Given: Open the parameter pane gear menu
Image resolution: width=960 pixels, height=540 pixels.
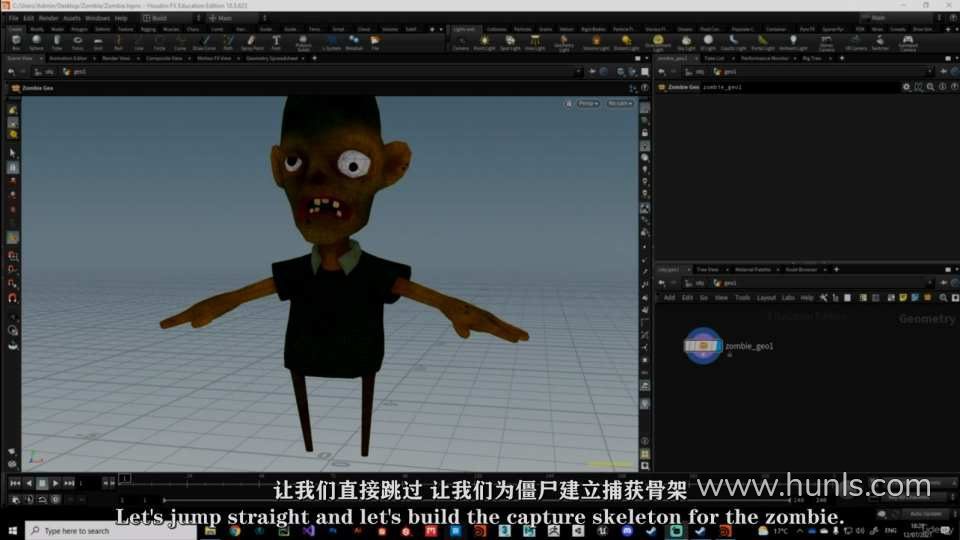Looking at the screenshot, I should [x=906, y=87].
